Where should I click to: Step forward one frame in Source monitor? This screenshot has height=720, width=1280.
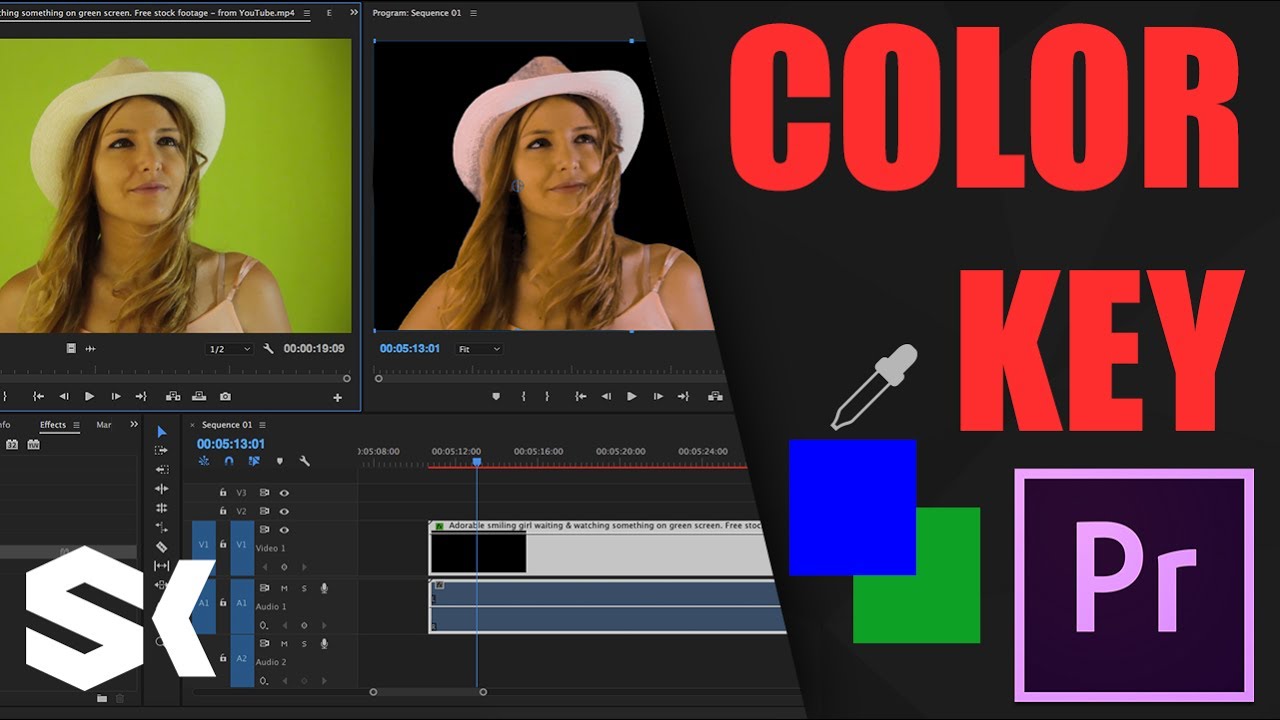[115, 397]
